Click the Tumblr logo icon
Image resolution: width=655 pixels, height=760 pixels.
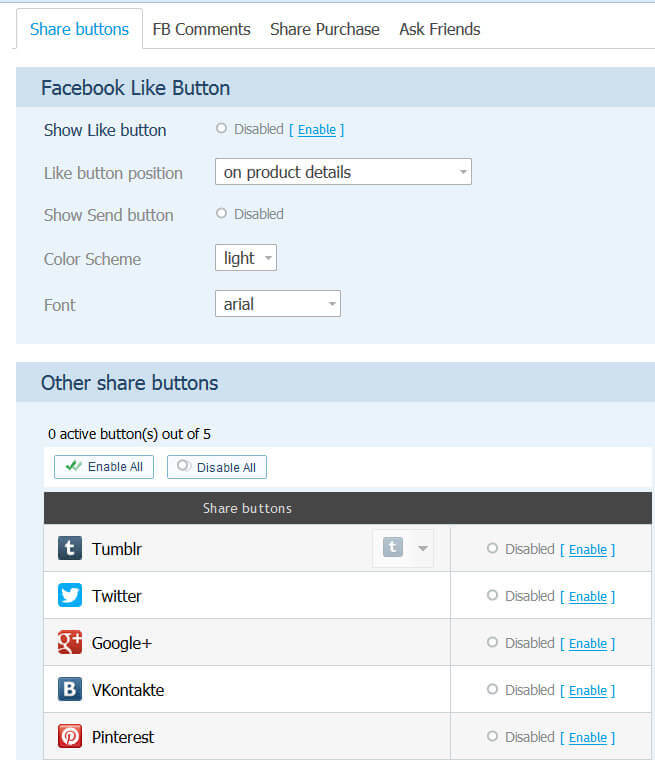coord(70,548)
